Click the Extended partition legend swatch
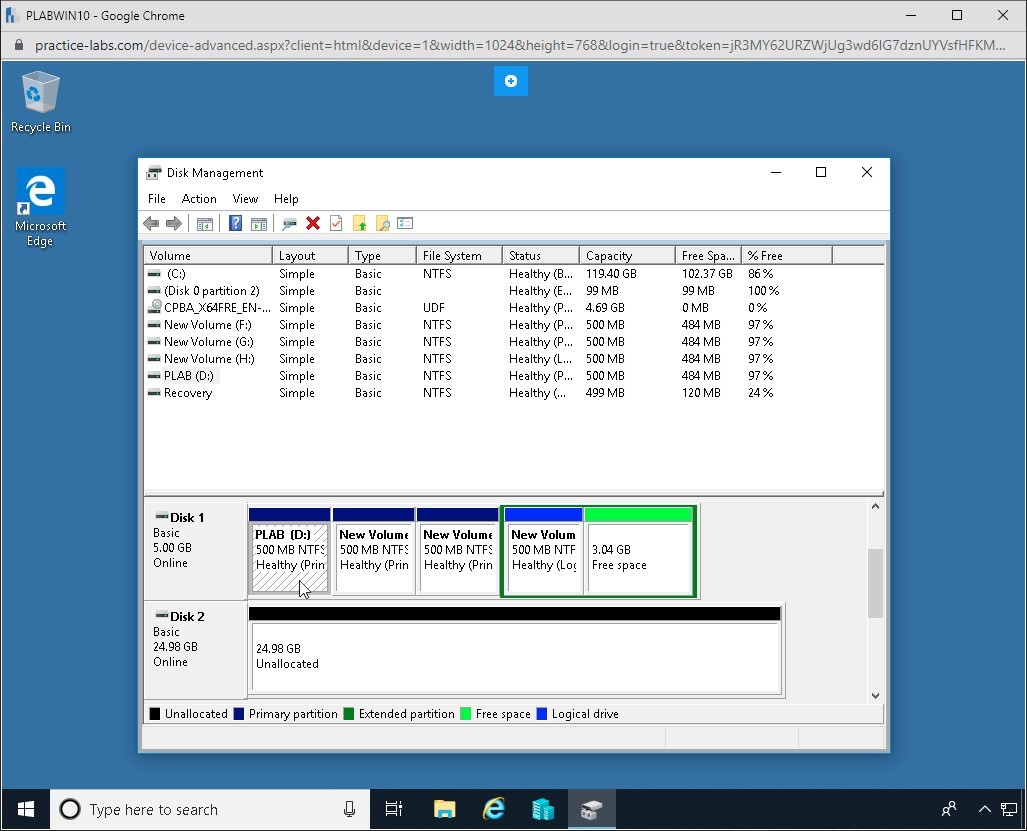Image resolution: width=1027 pixels, height=831 pixels. (x=349, y=714)
